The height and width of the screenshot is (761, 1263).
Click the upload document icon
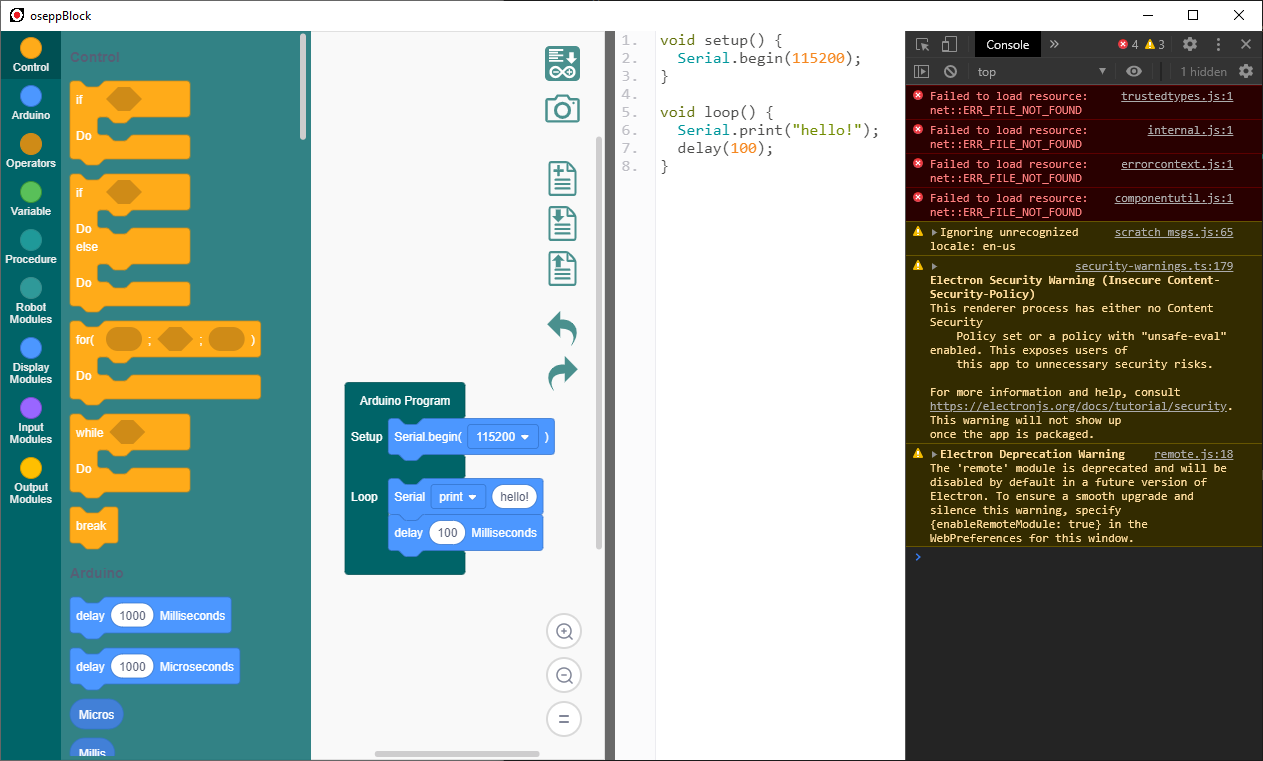[x=562, y=268]
